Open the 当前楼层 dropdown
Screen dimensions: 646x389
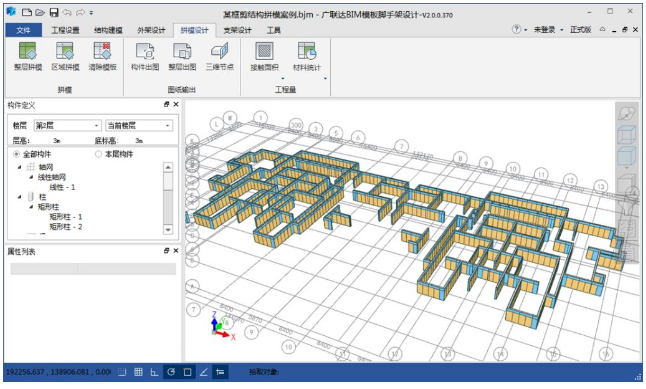[139, 125]
